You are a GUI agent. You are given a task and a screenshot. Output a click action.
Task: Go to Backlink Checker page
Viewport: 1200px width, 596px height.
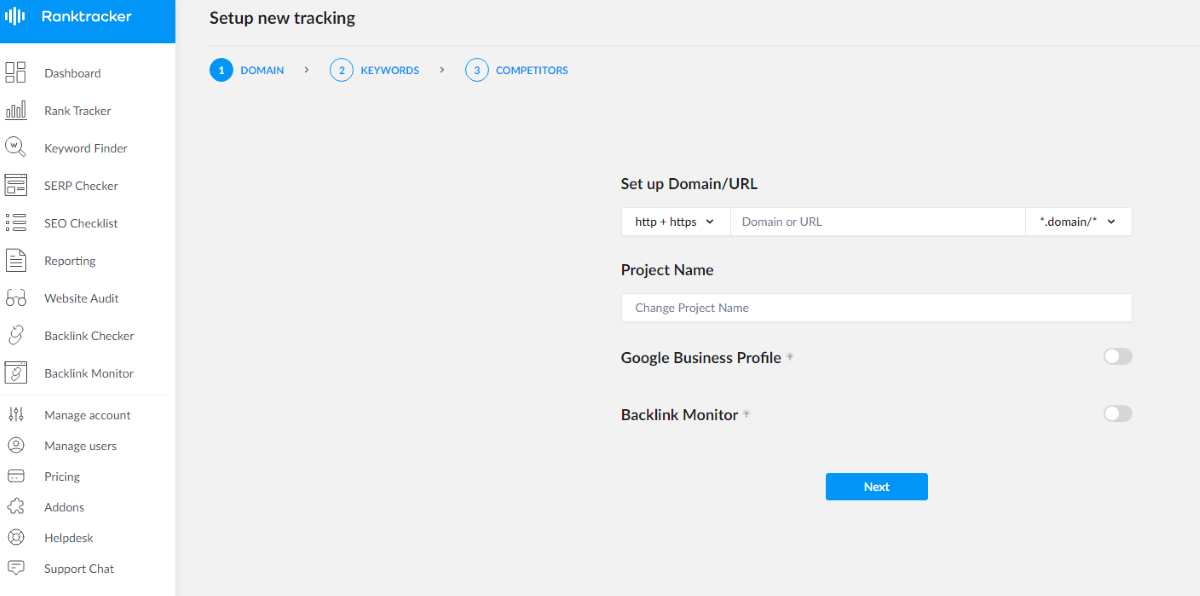89,336
